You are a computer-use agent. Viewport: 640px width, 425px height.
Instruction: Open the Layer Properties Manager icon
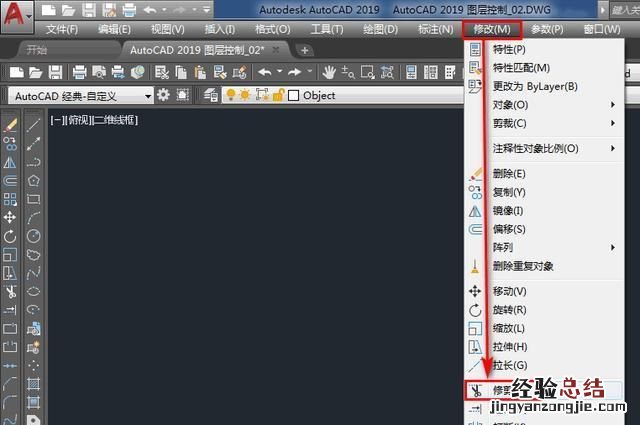pos(211,96)
